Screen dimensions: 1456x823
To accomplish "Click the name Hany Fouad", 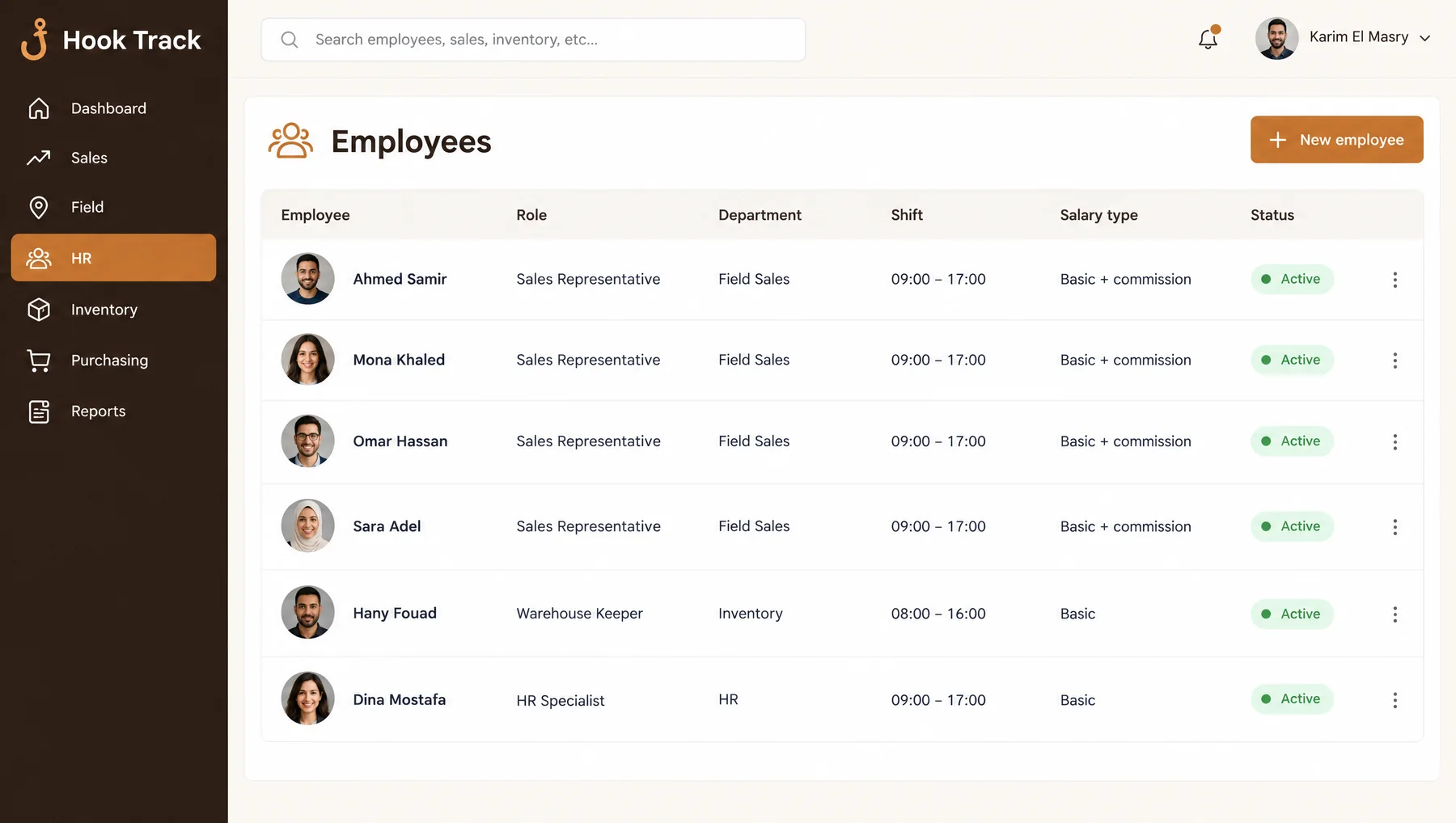I will click(x=395, y=613).
